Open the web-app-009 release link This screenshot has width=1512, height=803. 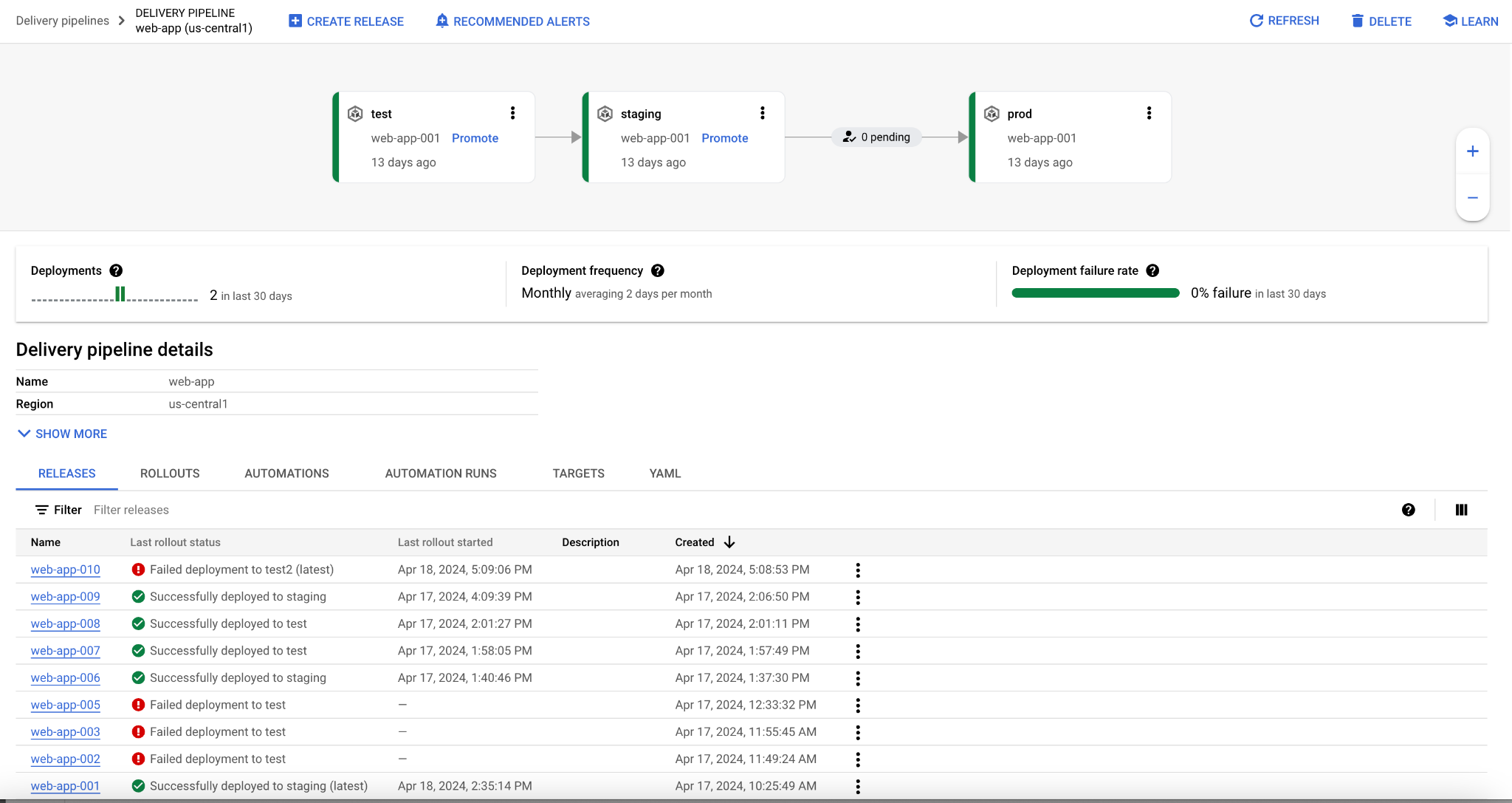point(66,597)
